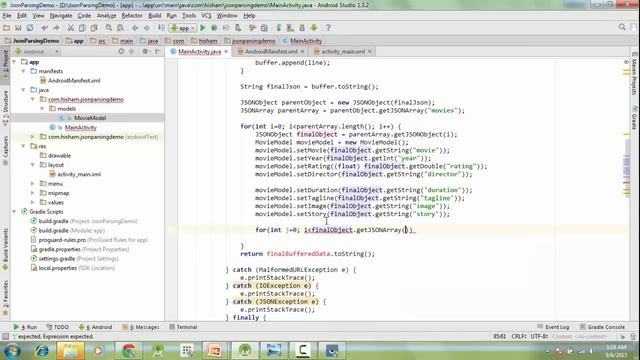Viewport: 640px width, 360px height.
Task: Click the collapse all icon in Project panel
Action: pyautogui.click(x=132, y=51)
